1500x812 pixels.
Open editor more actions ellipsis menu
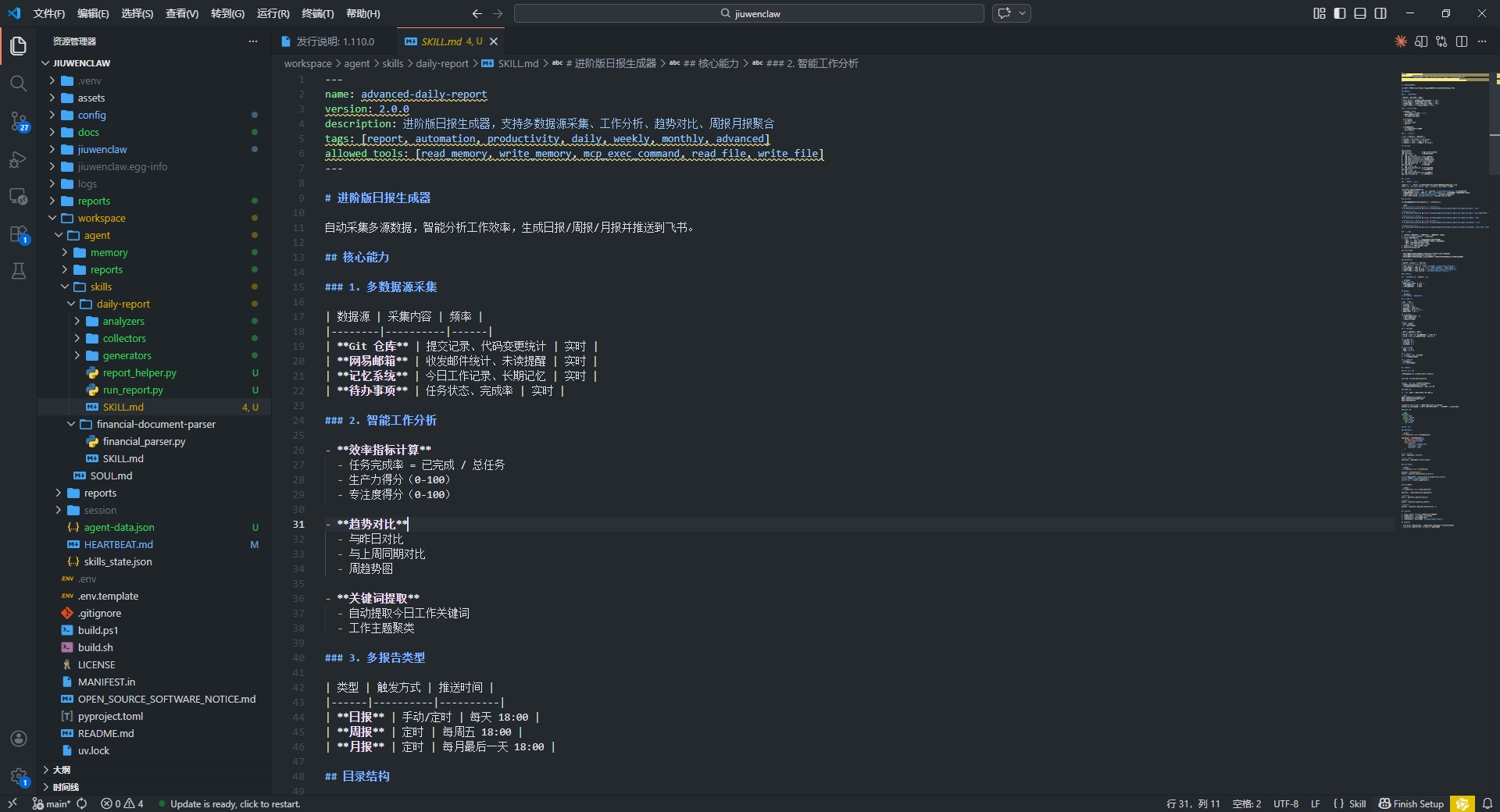[x=1482, y=41]
